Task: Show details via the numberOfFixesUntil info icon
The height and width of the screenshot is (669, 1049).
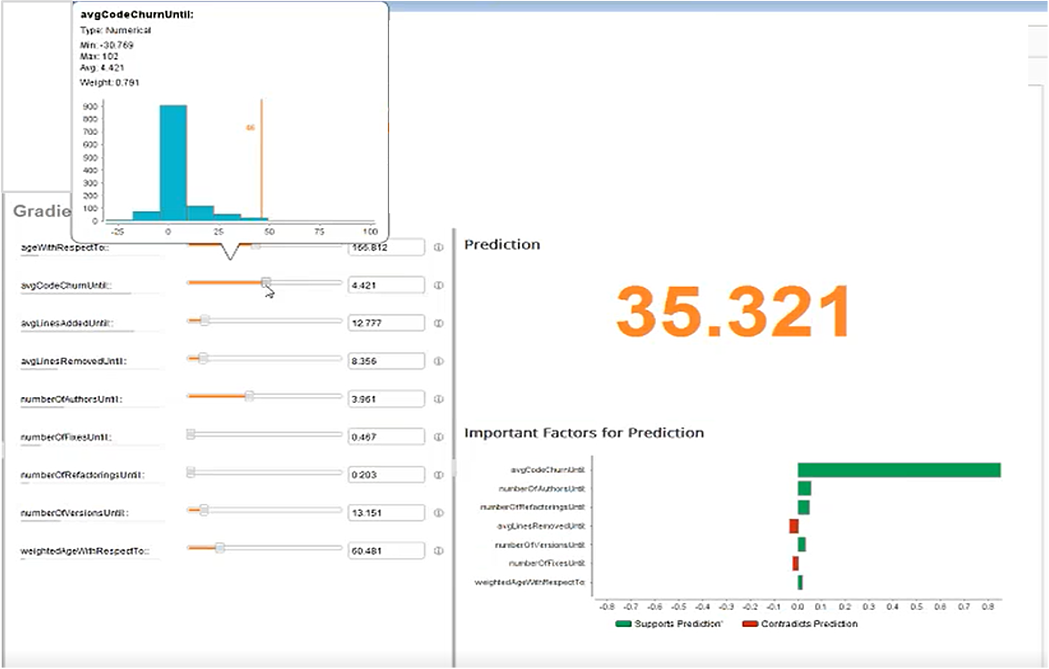Action: [x=438, y=437]
